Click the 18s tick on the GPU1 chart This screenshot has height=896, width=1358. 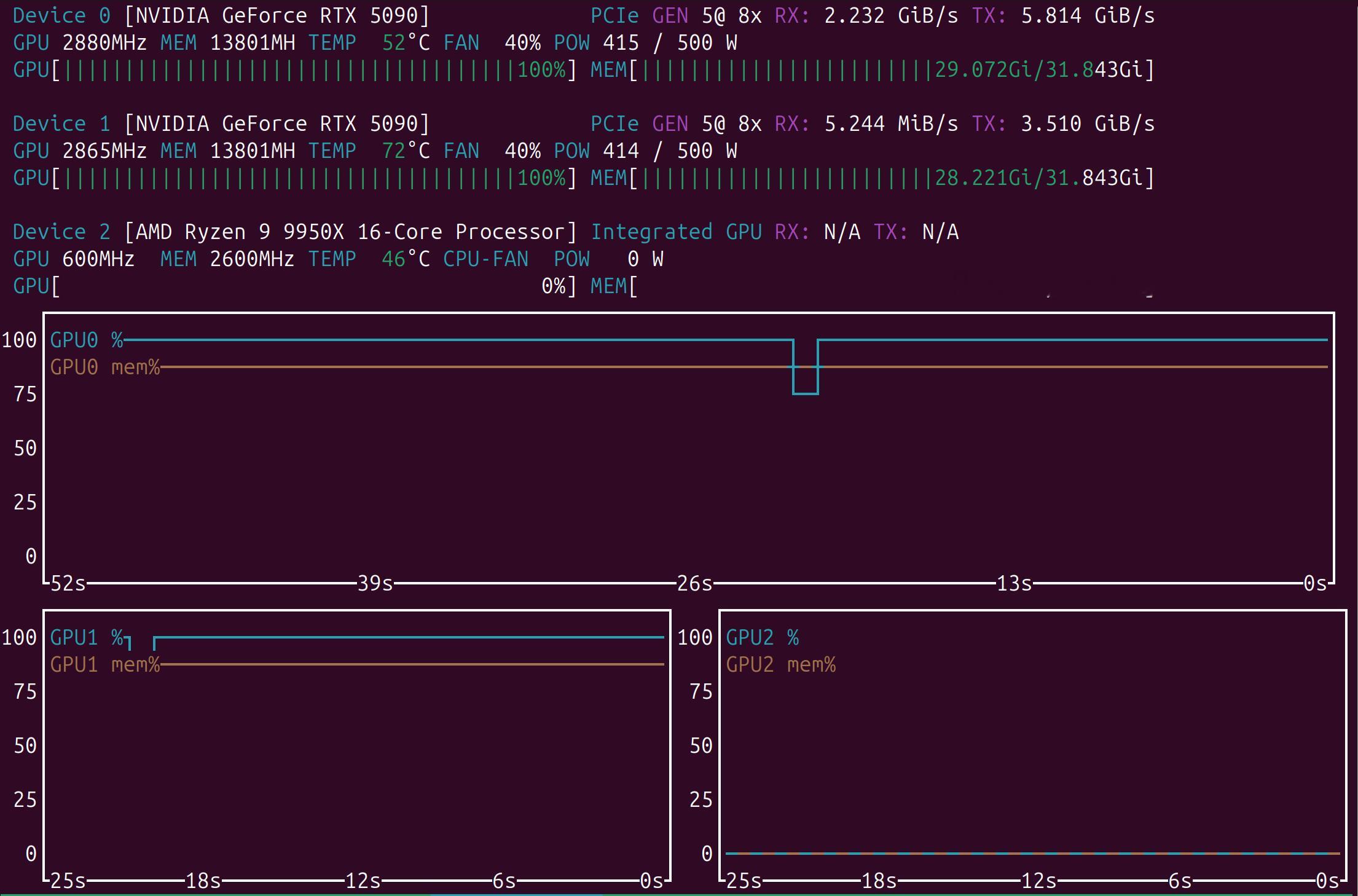[203, 881]
